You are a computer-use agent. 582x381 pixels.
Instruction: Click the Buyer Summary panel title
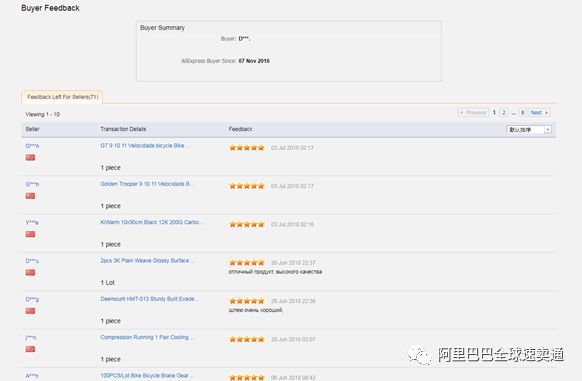coord(162,27)
